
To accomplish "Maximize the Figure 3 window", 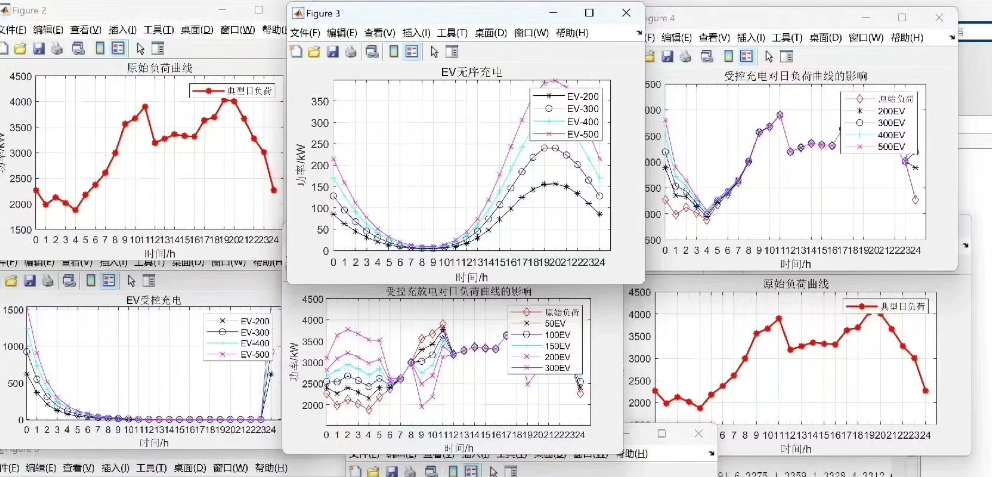I will click(x=589, y=13).
